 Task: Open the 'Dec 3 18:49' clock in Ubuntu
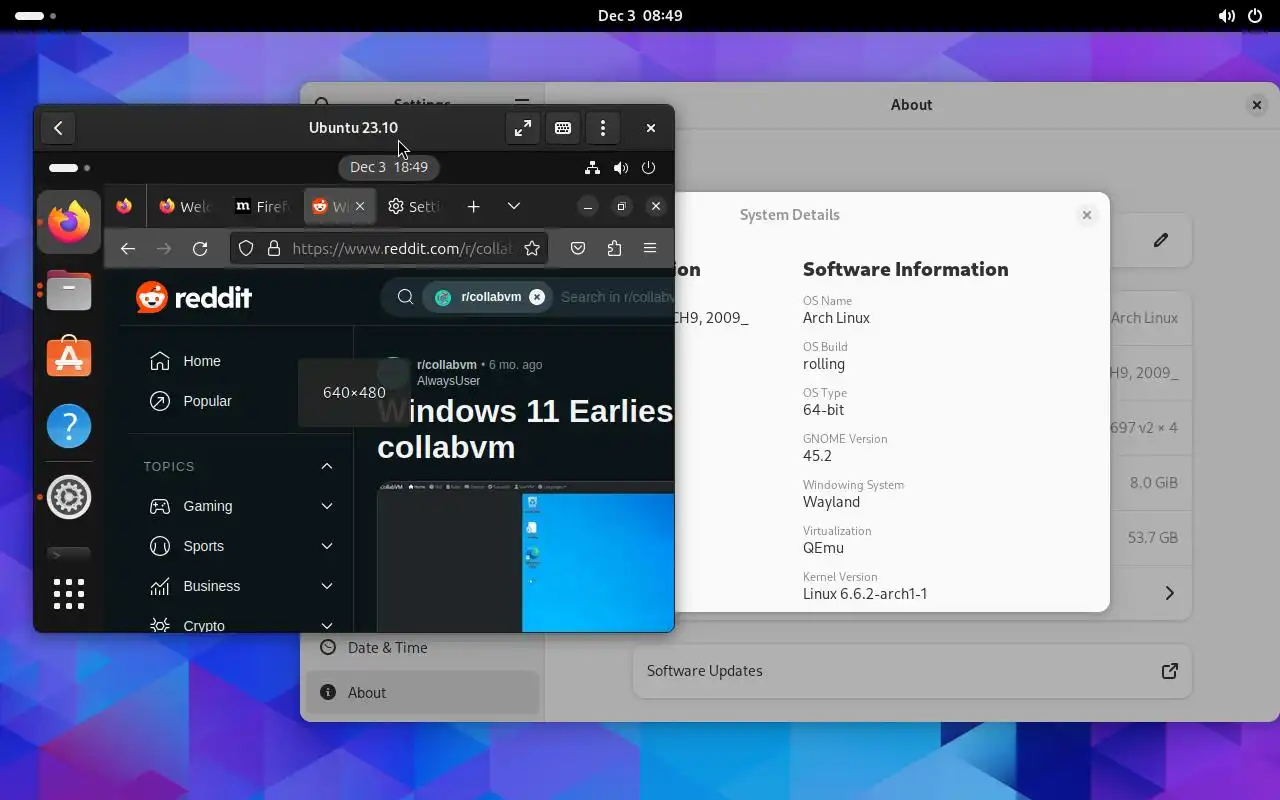tap(389, 168)
